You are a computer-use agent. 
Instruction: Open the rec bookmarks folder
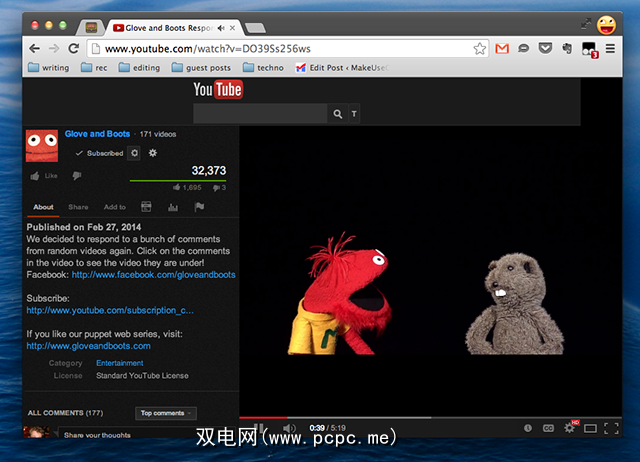tap(94, 67)
